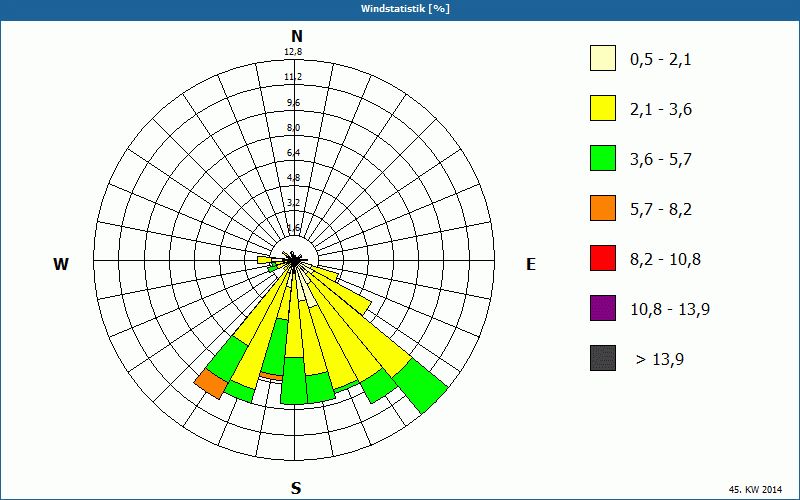Click the orange southwest wind rose segment

[x=211, y=384]
